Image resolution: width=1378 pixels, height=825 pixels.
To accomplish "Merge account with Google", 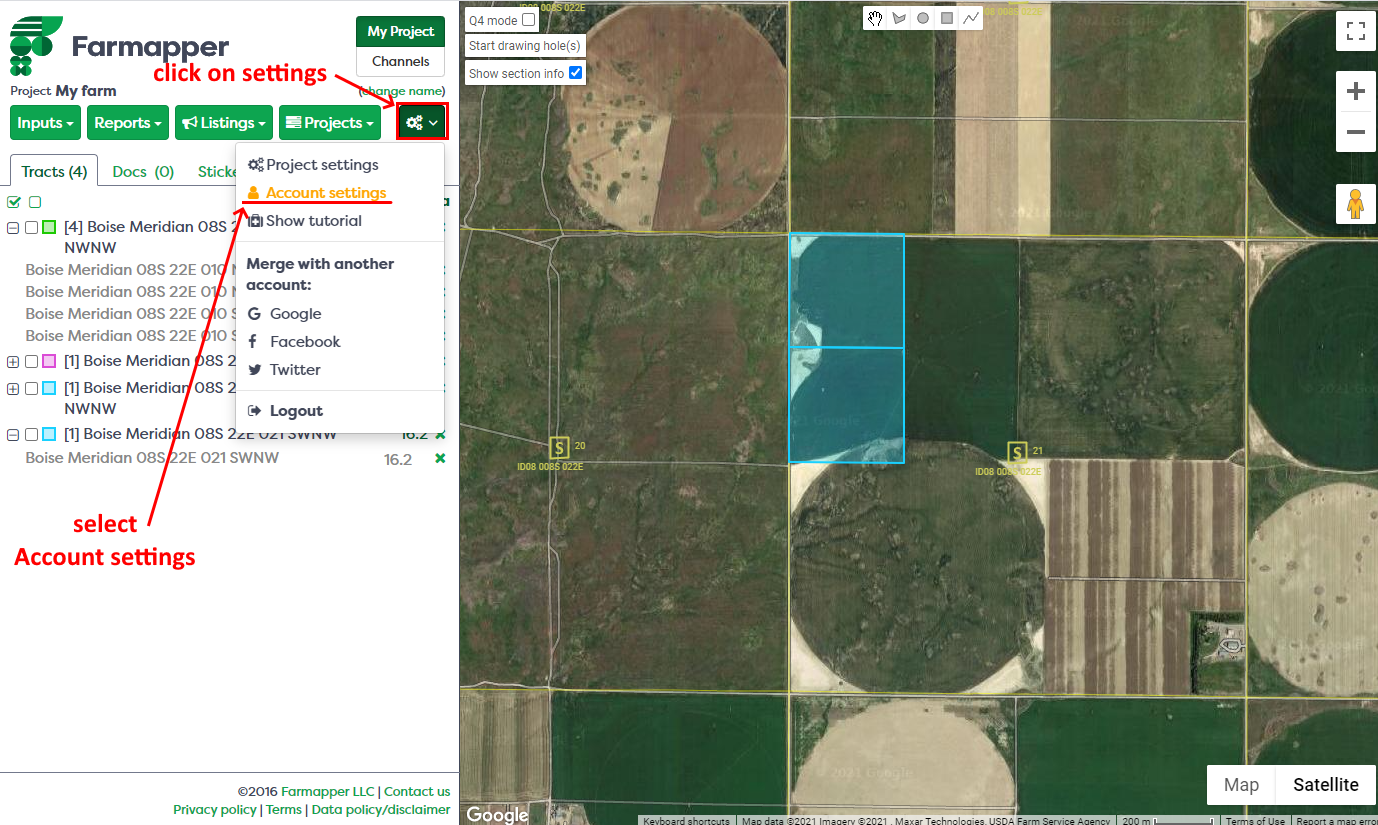I will (x=285, y=314).
